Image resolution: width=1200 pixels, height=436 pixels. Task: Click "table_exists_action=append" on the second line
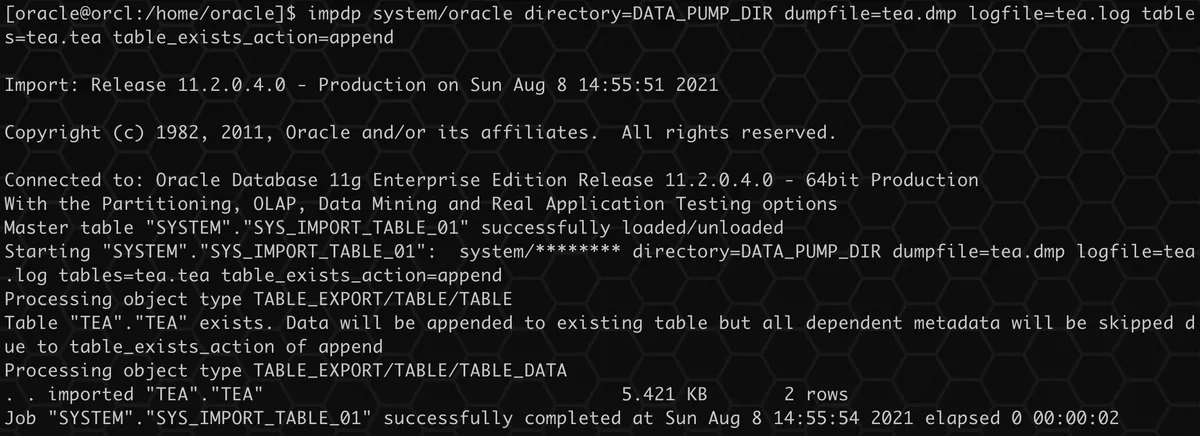[x=253, y=37]
